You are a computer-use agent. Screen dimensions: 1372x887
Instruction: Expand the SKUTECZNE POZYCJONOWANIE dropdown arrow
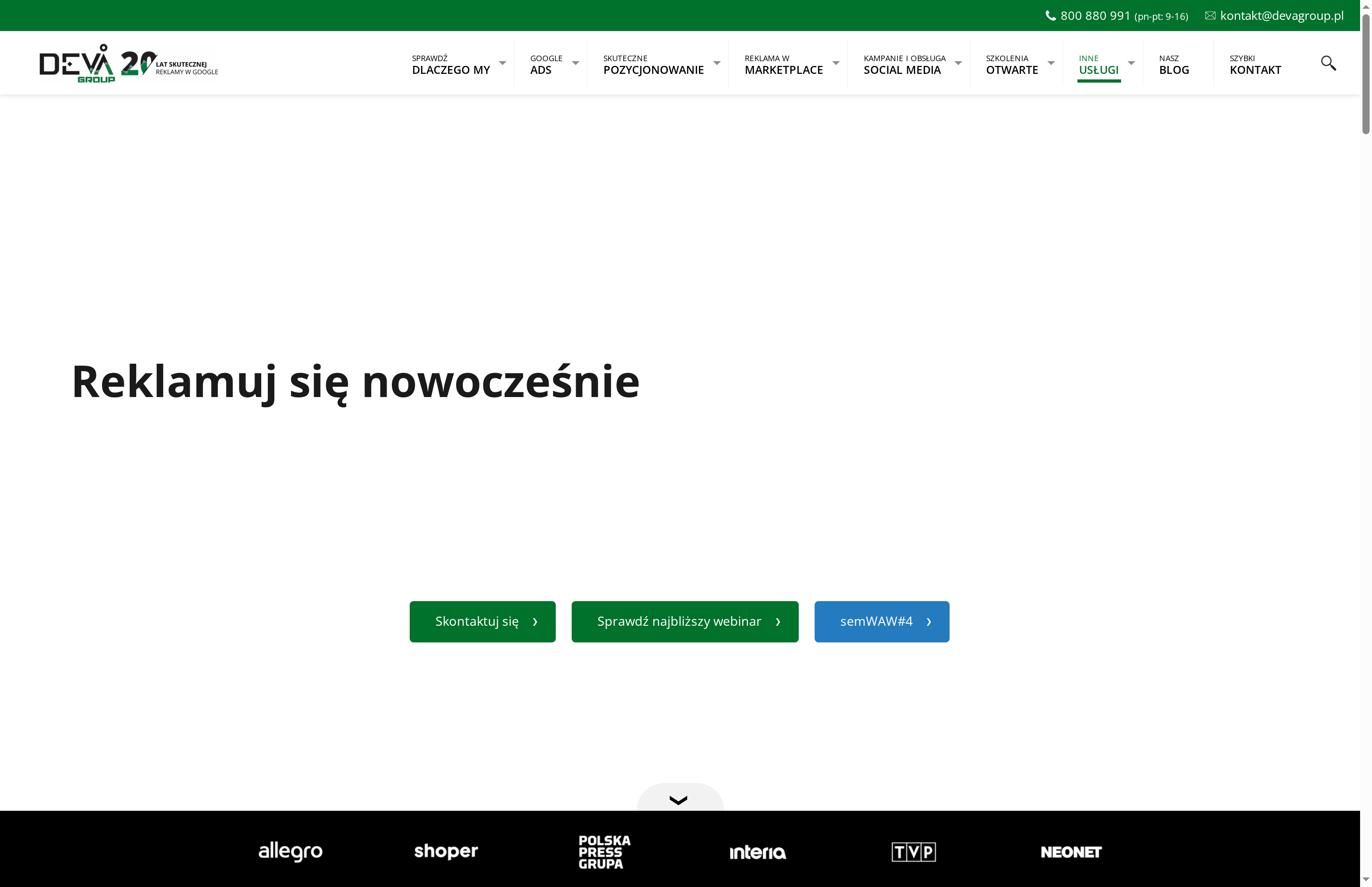pyautogui.click(x=717, y=63)
